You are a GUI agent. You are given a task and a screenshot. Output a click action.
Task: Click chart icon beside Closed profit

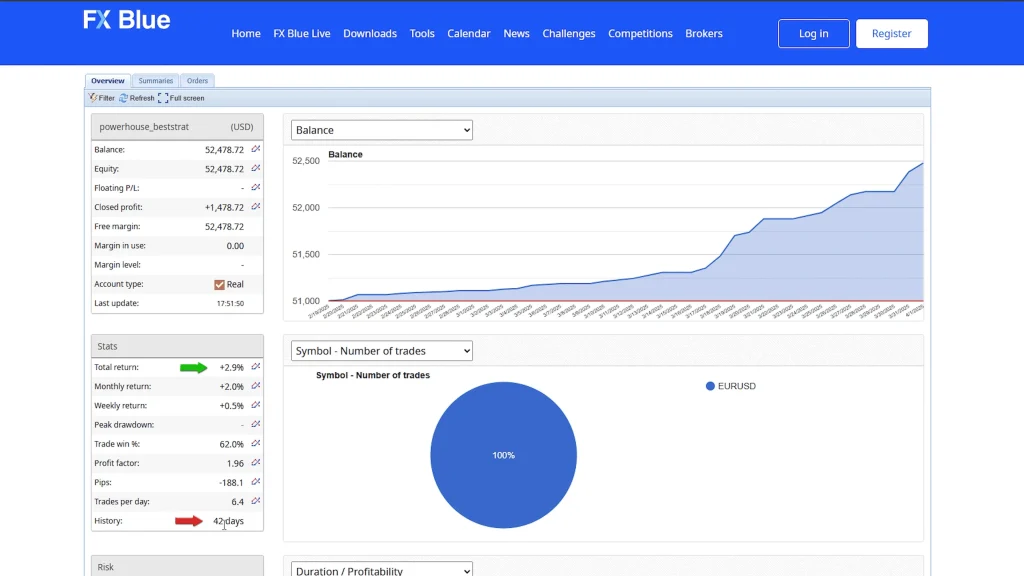point(256,207)
